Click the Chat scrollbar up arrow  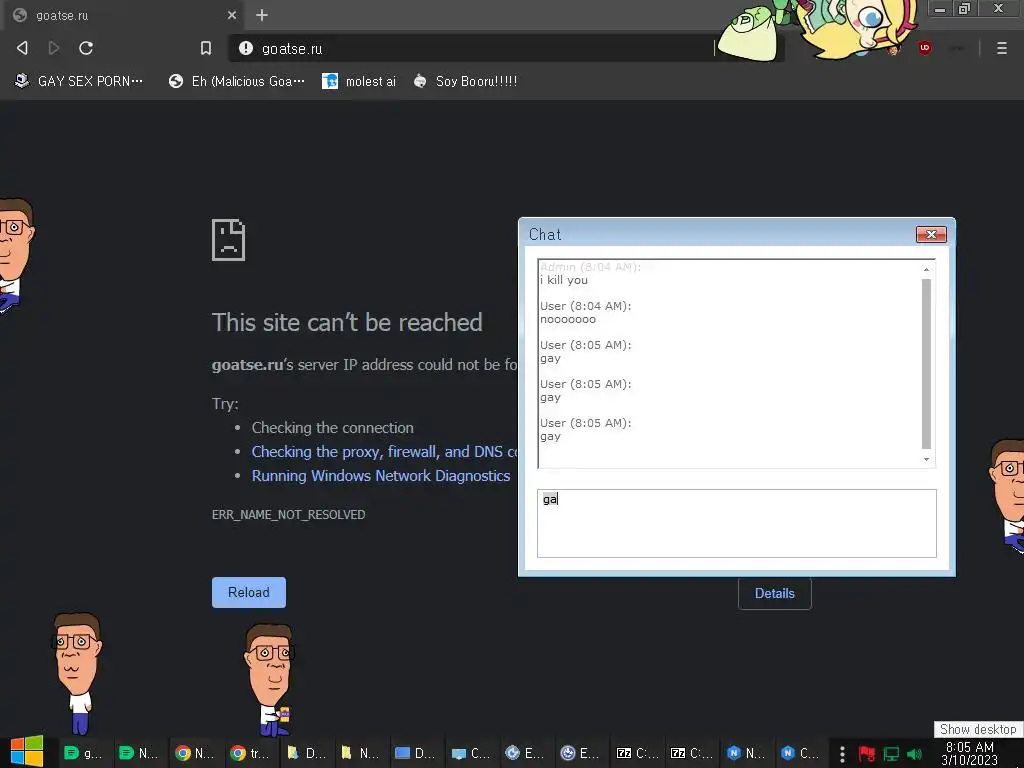point(926,269)
